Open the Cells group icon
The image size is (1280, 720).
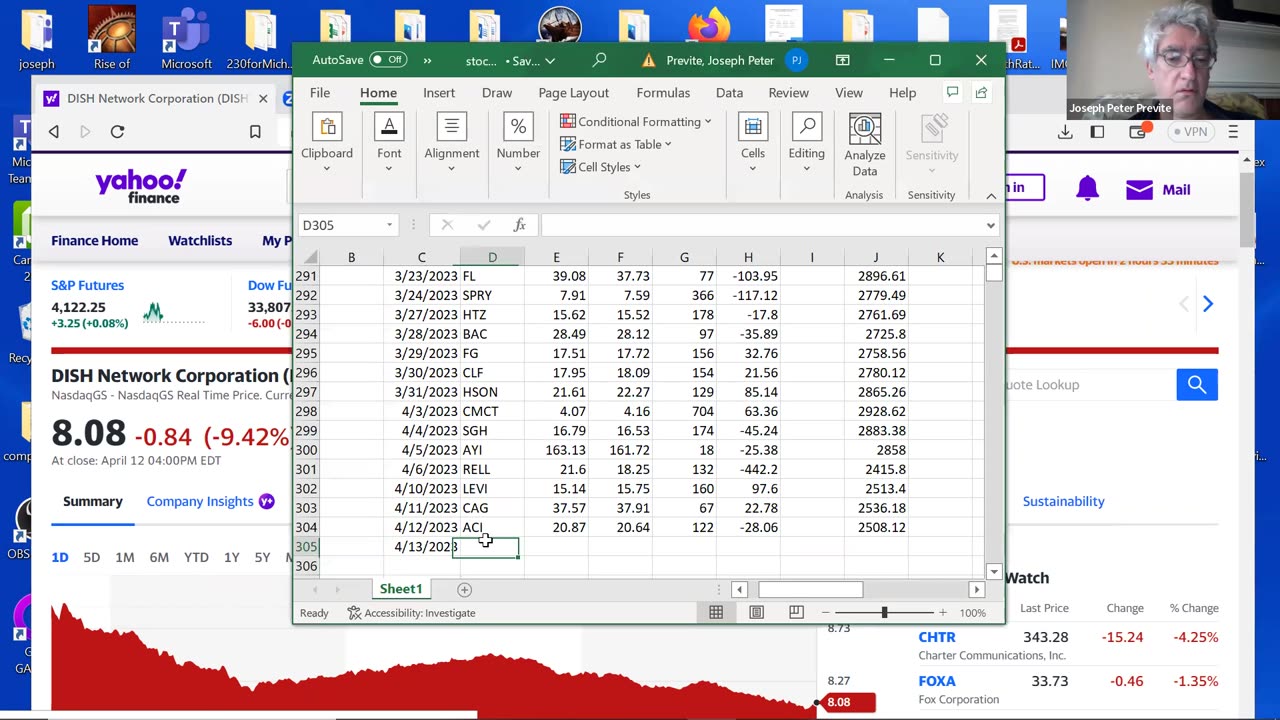click(753, 127)
